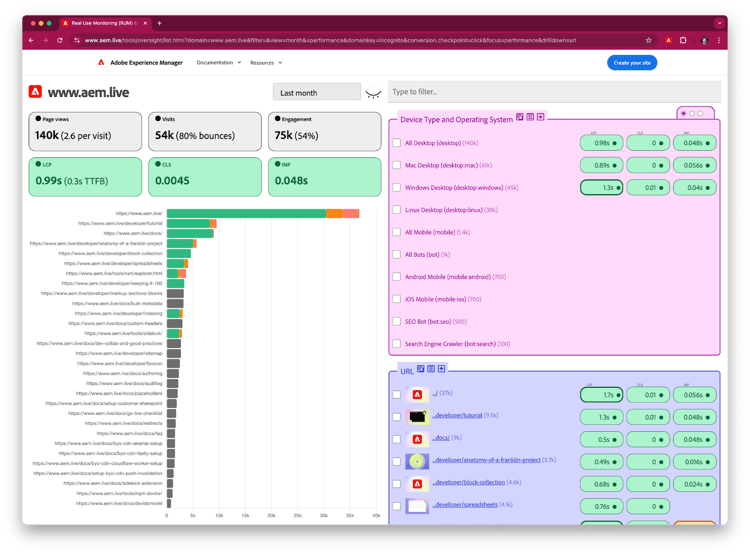Open the docs/ URL link

pyautogui.click(x=441, y=438)
